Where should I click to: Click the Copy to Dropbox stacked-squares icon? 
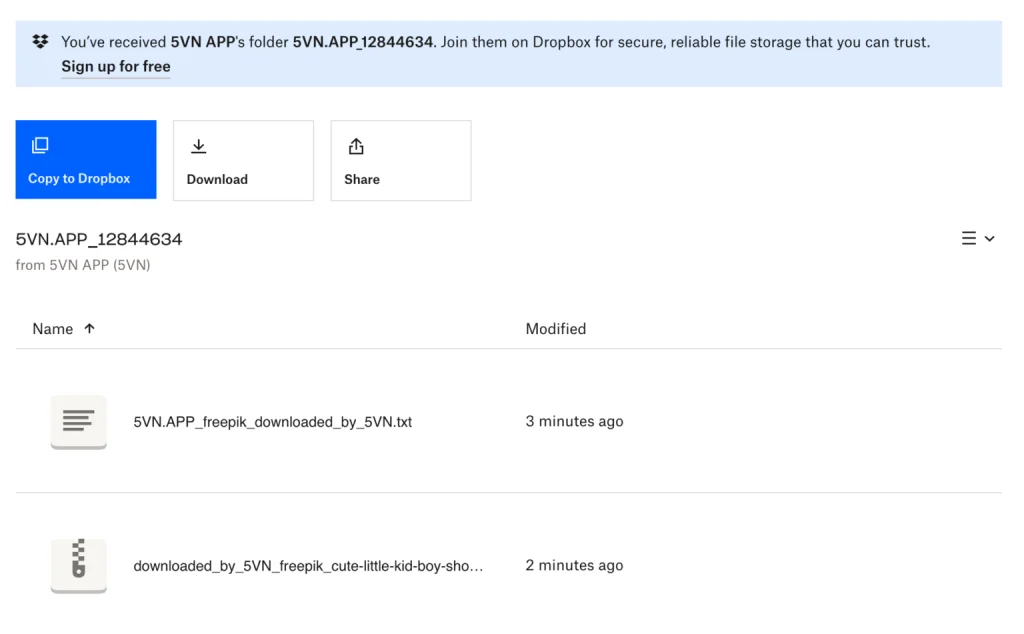[40, 146]
